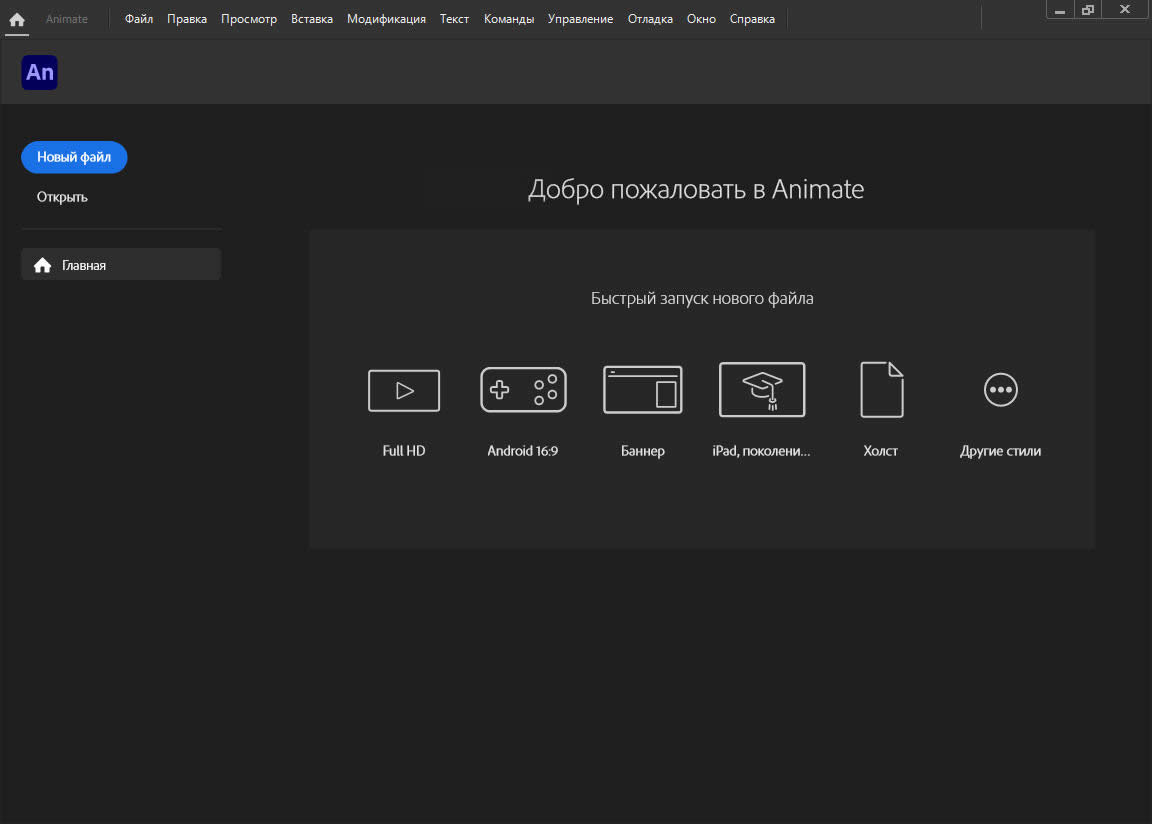Open the Текст menu
Image resolution: width=1152 pixels, height=824 pixels.
click(454, 19)
